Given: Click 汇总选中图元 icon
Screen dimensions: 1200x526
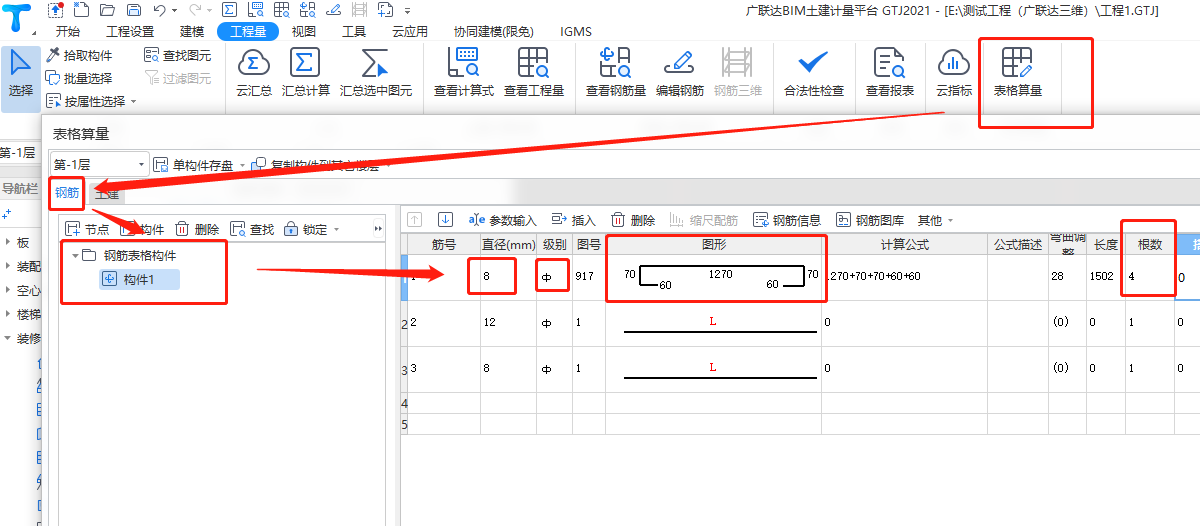Looking at the screenshot, I should coord(375,73).
